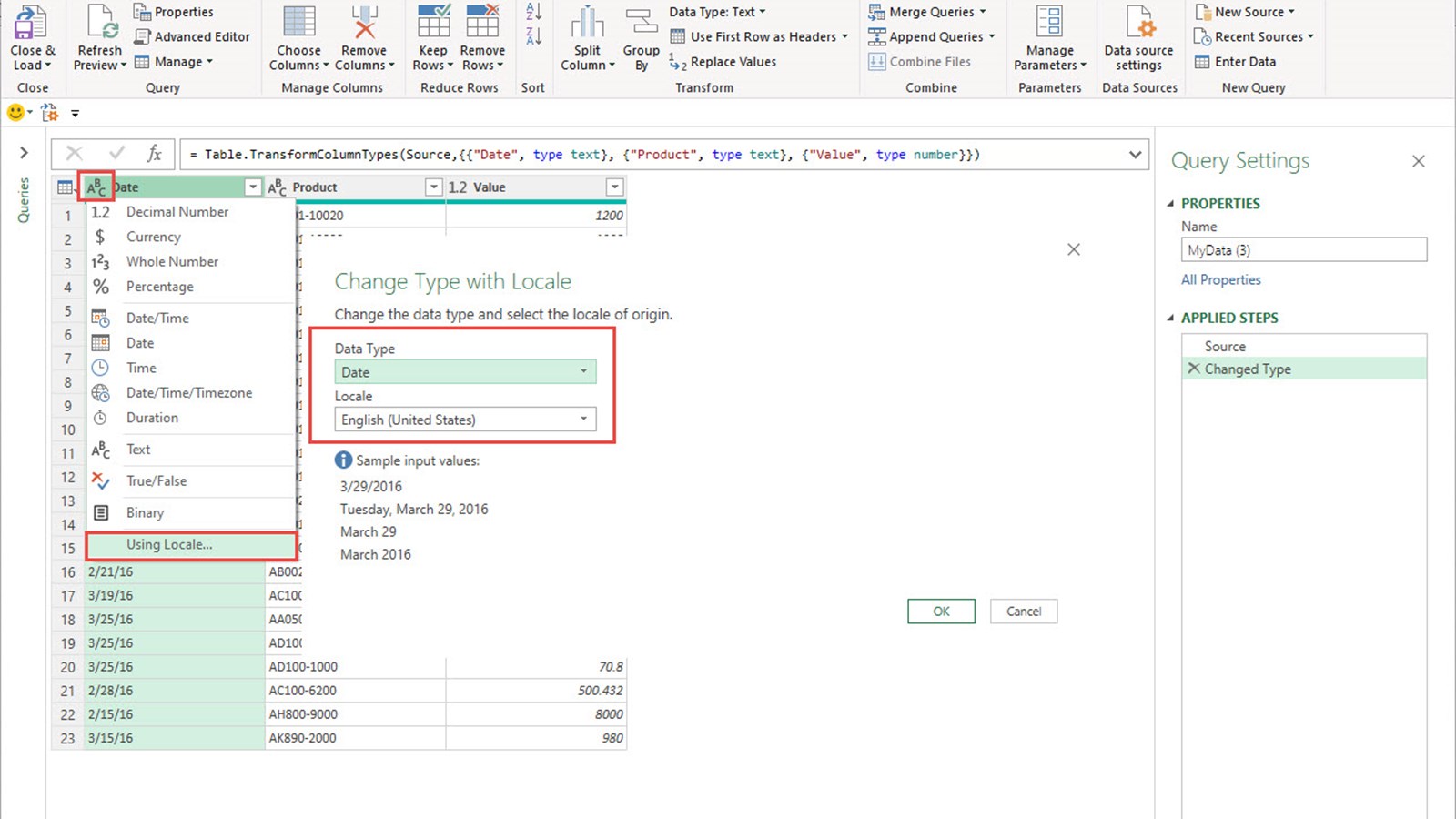The width and height of the screenshot is (1456, 819).
Task: Open the Locale dropdown
Action: (465, 420)
